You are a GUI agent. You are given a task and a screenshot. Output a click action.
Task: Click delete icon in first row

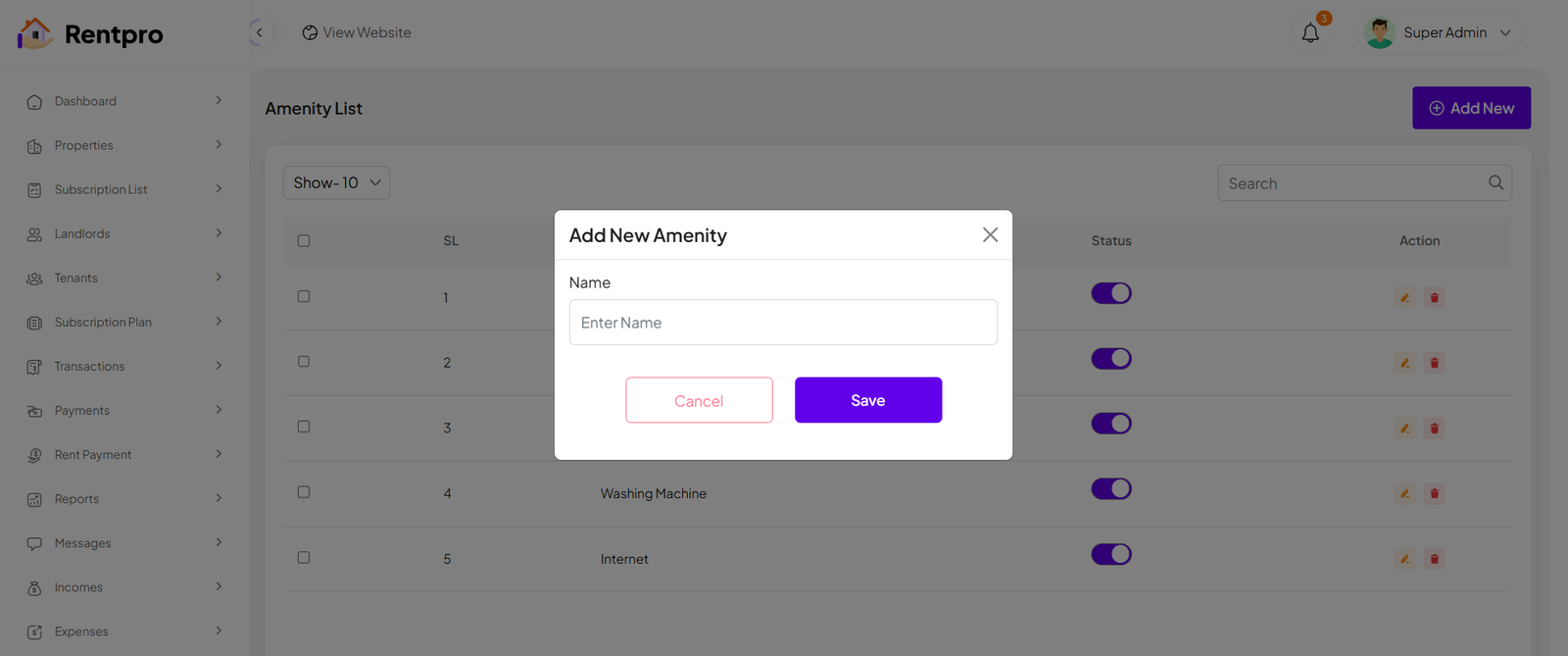point(1435,297)
